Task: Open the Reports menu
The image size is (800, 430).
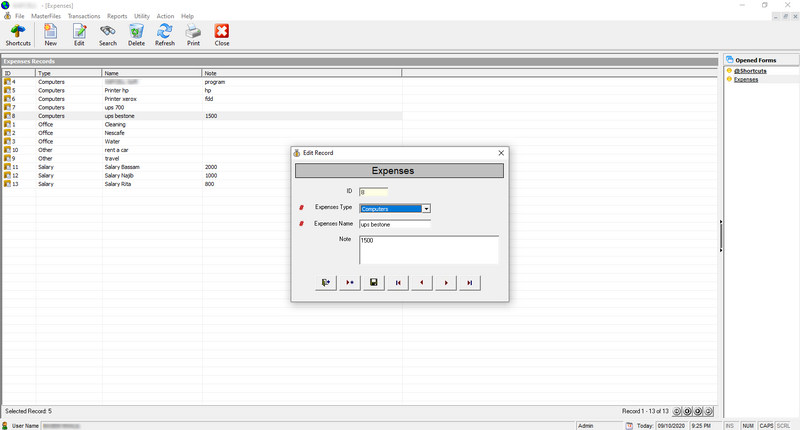Action: 117,16
